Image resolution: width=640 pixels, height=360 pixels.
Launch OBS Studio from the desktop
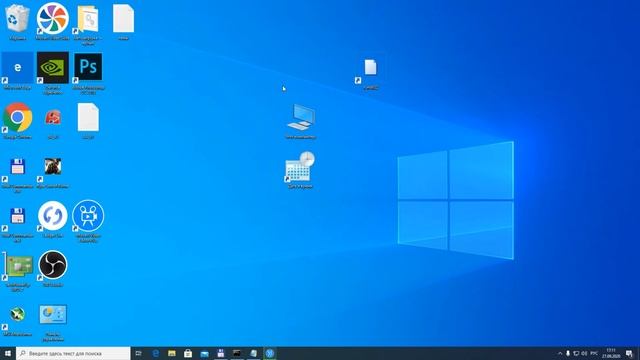tap(53, 265)
